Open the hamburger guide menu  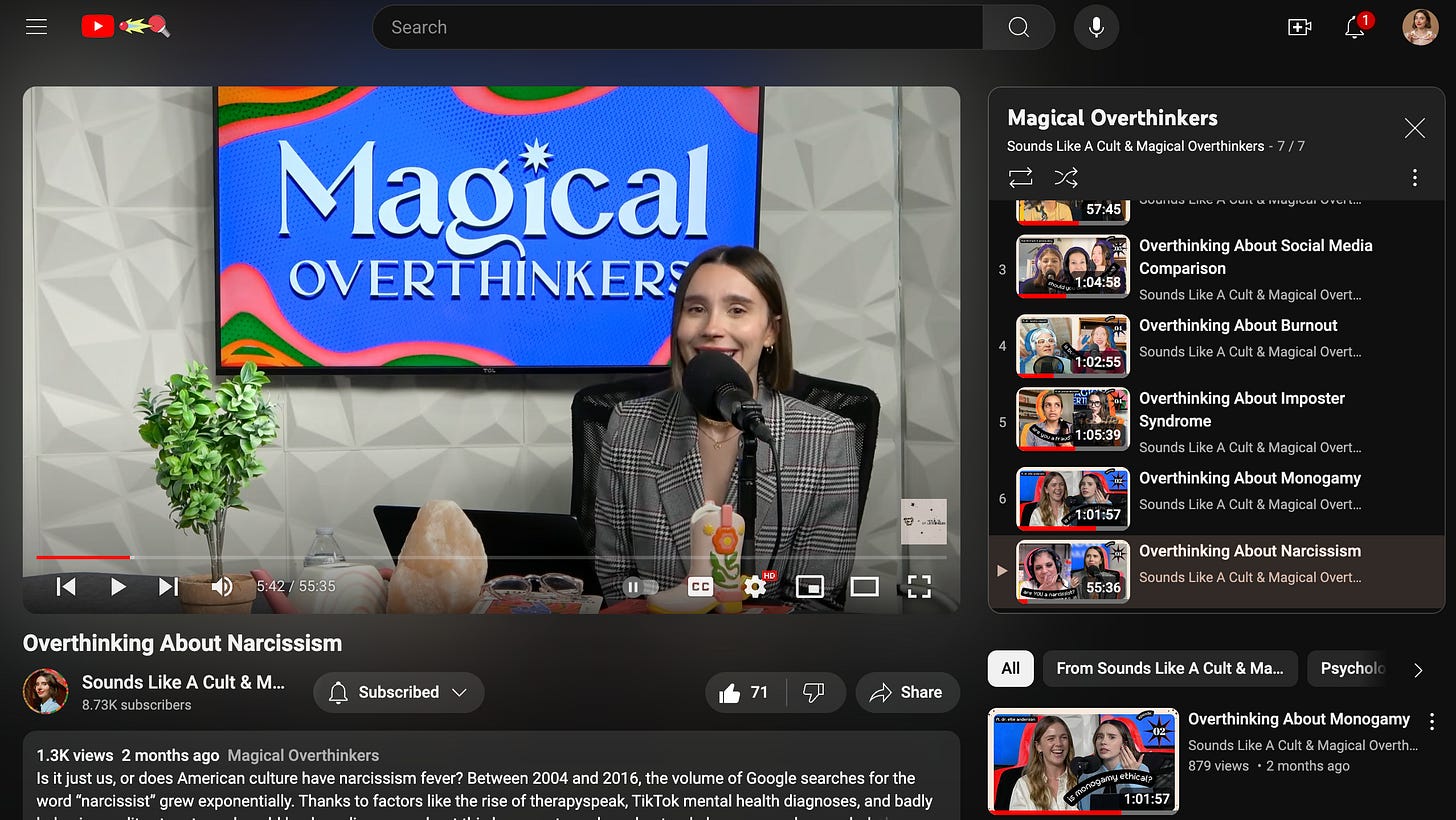37,27
